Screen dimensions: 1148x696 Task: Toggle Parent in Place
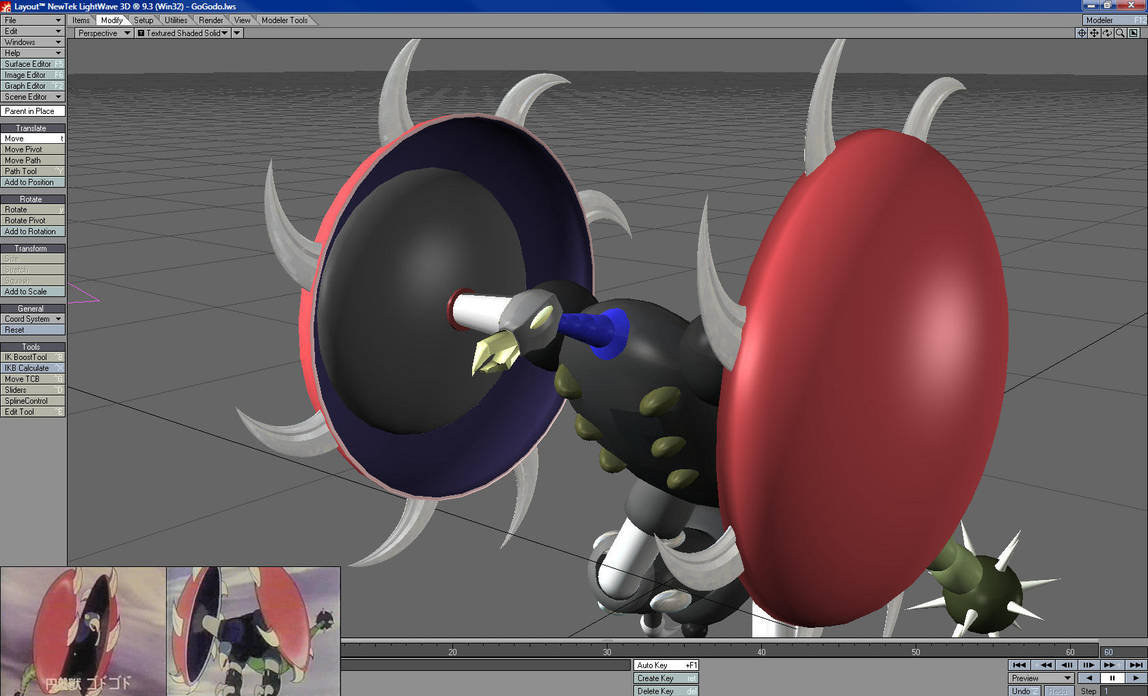click(x=33, y=111)
